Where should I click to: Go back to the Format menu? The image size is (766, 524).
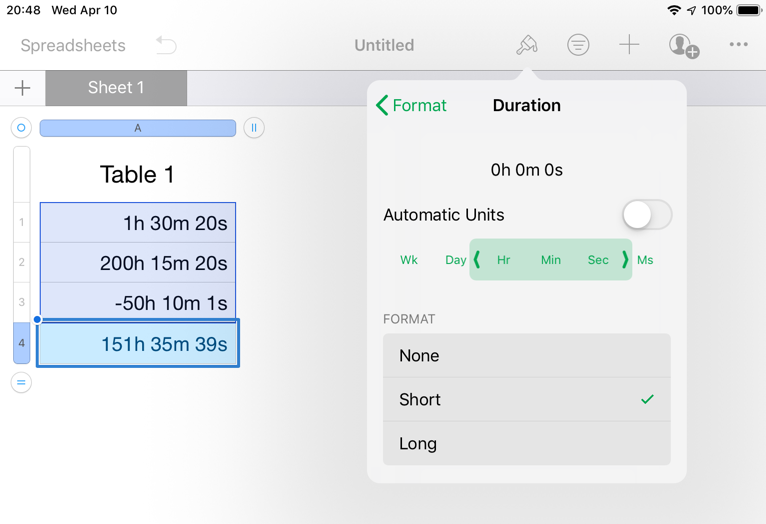click(411, 105)
